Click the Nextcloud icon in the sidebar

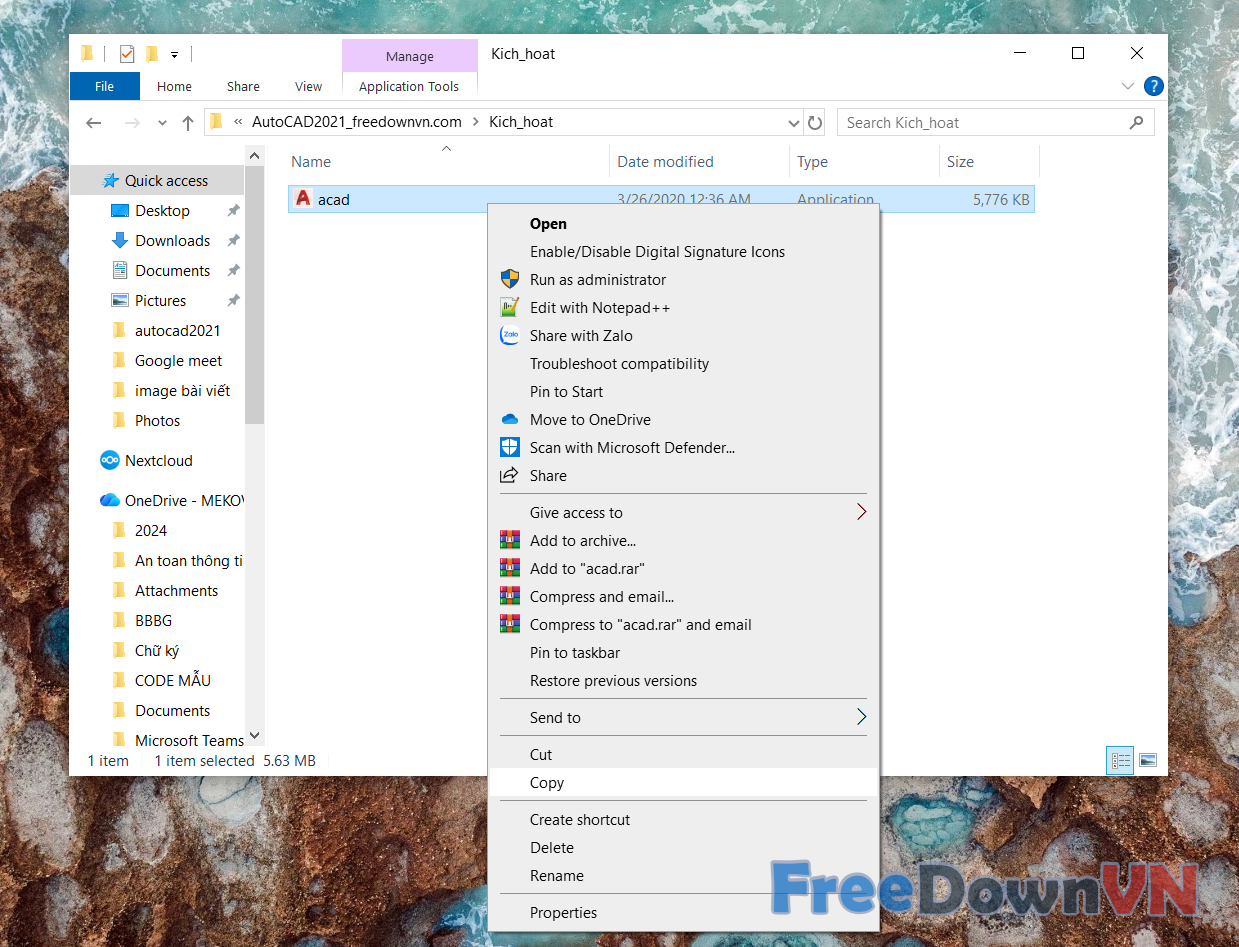110,461
